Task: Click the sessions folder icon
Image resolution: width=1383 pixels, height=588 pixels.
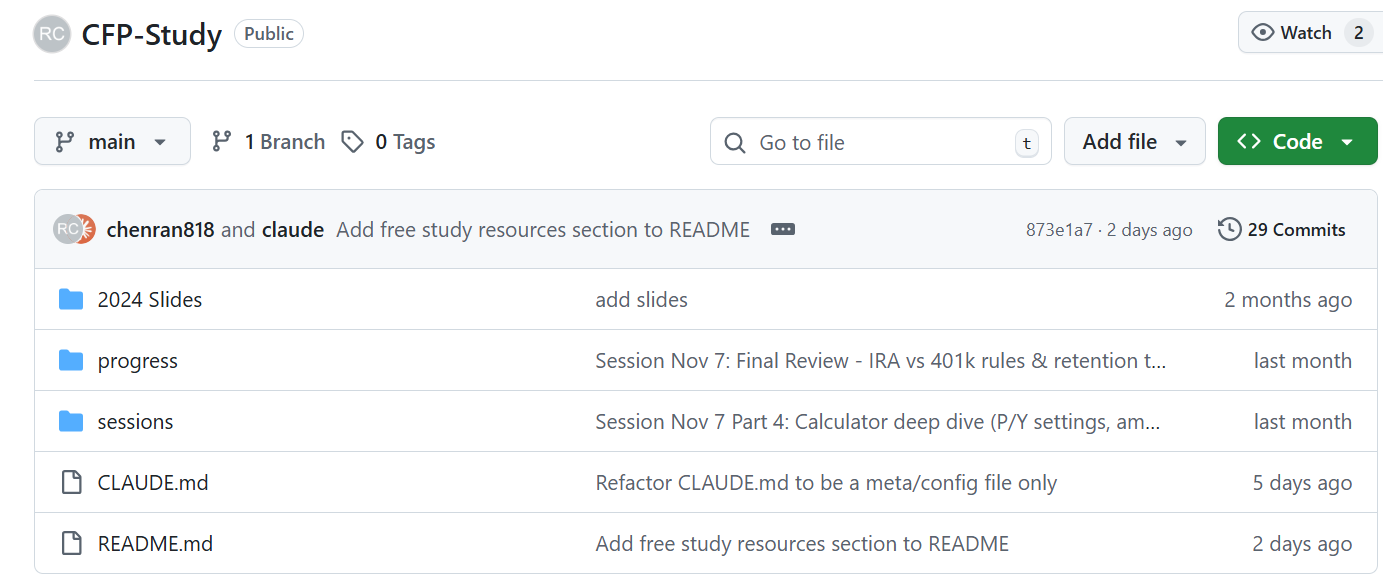Action: pyautogui.click(x=71, y=422)
